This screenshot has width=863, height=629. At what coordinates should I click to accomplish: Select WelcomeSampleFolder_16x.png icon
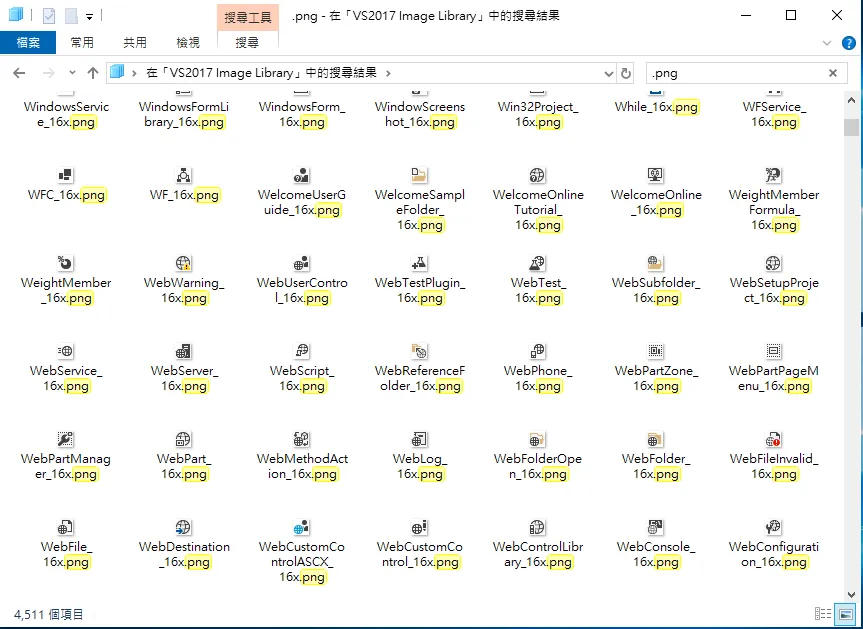419,176
